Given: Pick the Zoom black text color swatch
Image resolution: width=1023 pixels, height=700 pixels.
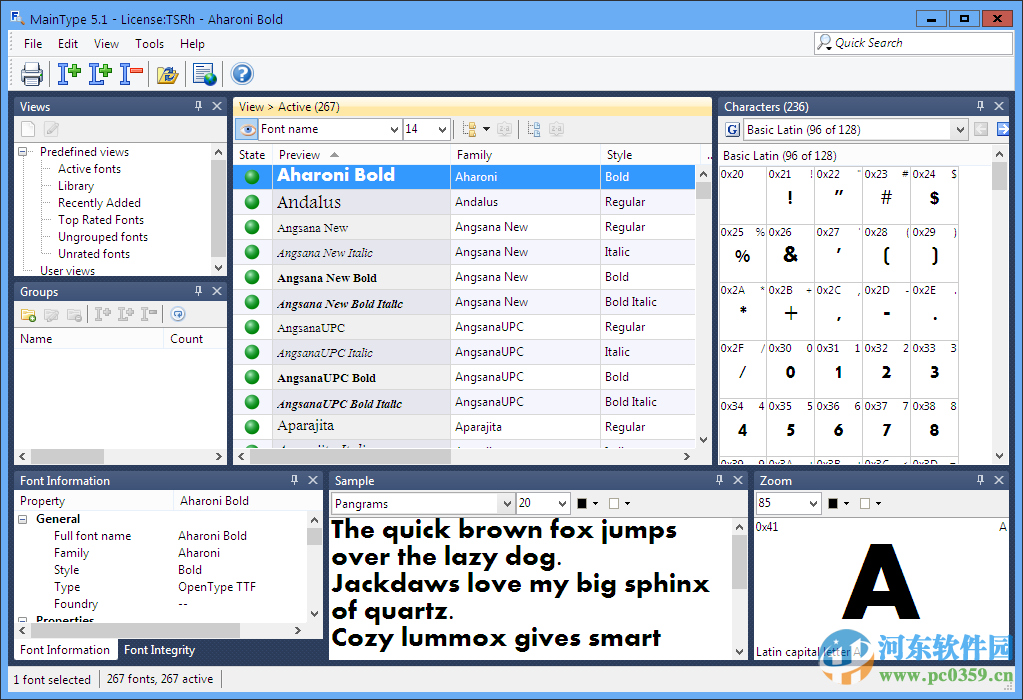Looking at the screenshot, I should (833, 504).
